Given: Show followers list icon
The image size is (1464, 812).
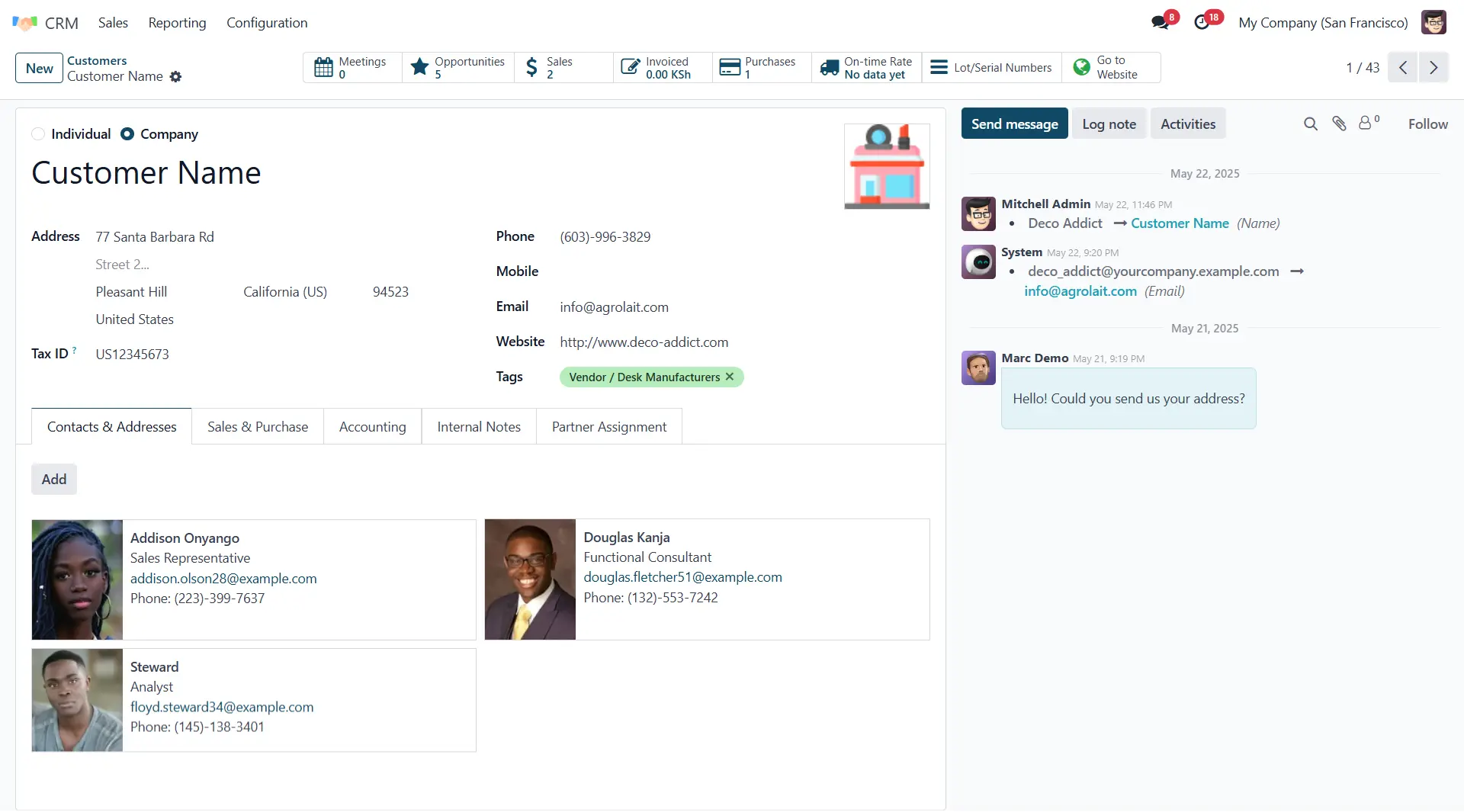Looking at the screenshot, I should (x=1366, y=124).
